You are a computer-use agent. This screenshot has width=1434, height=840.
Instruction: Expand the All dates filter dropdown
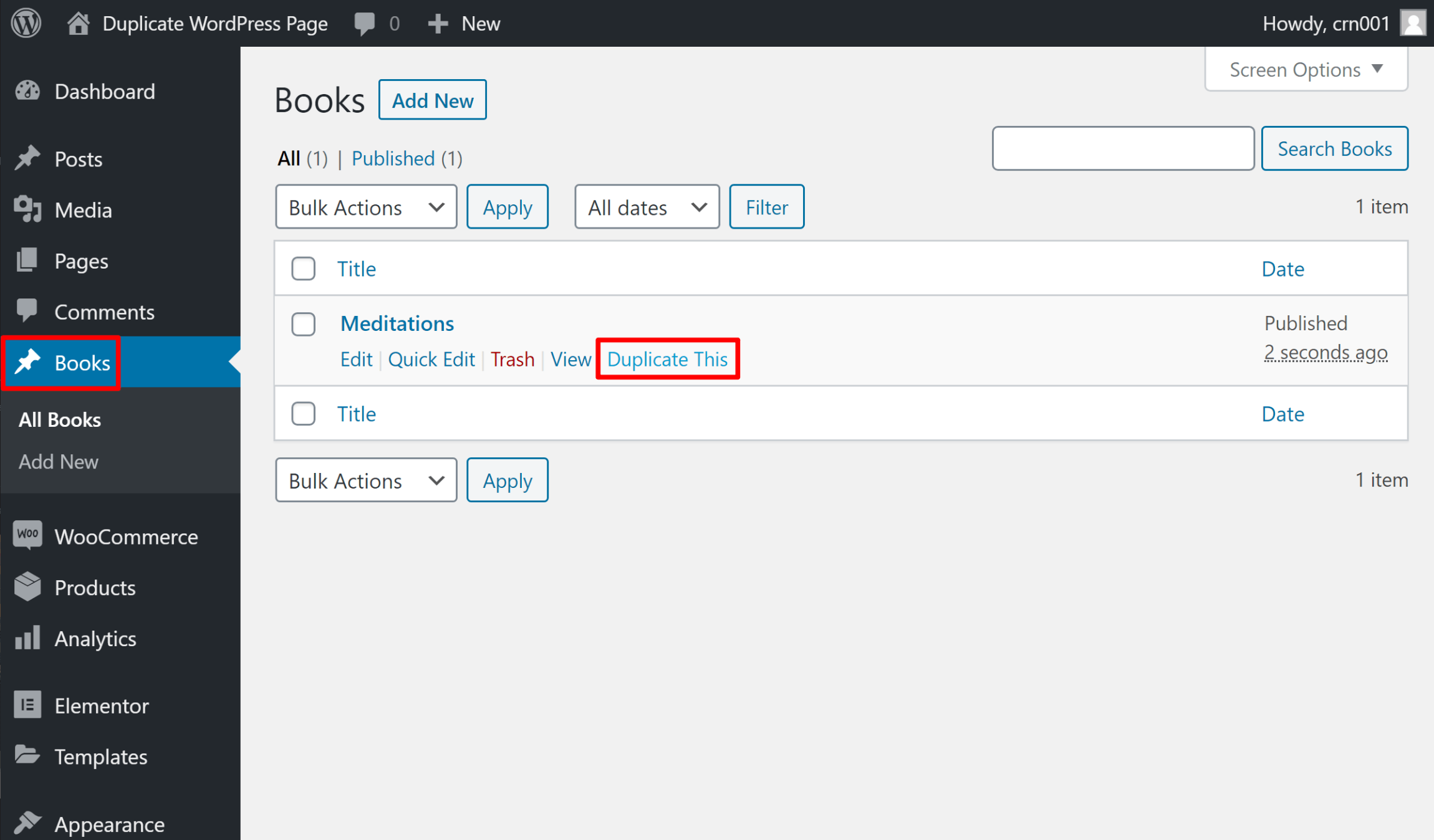click(646, 207)
